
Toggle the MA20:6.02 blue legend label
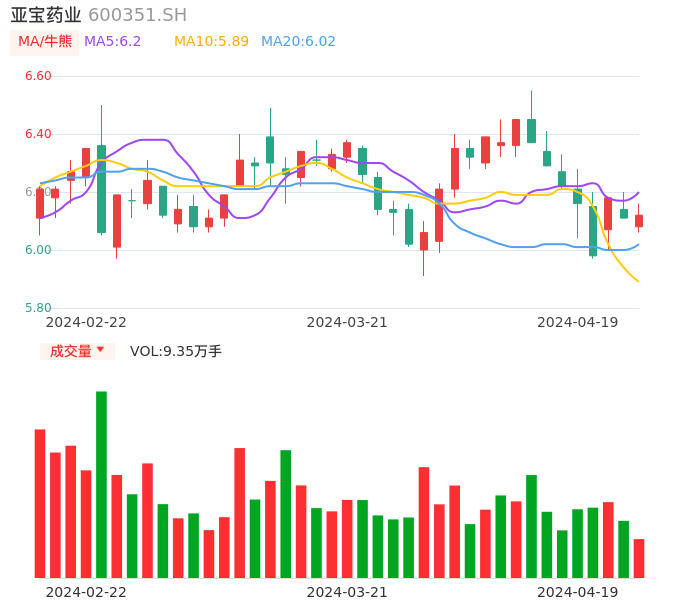coord(298,42)
